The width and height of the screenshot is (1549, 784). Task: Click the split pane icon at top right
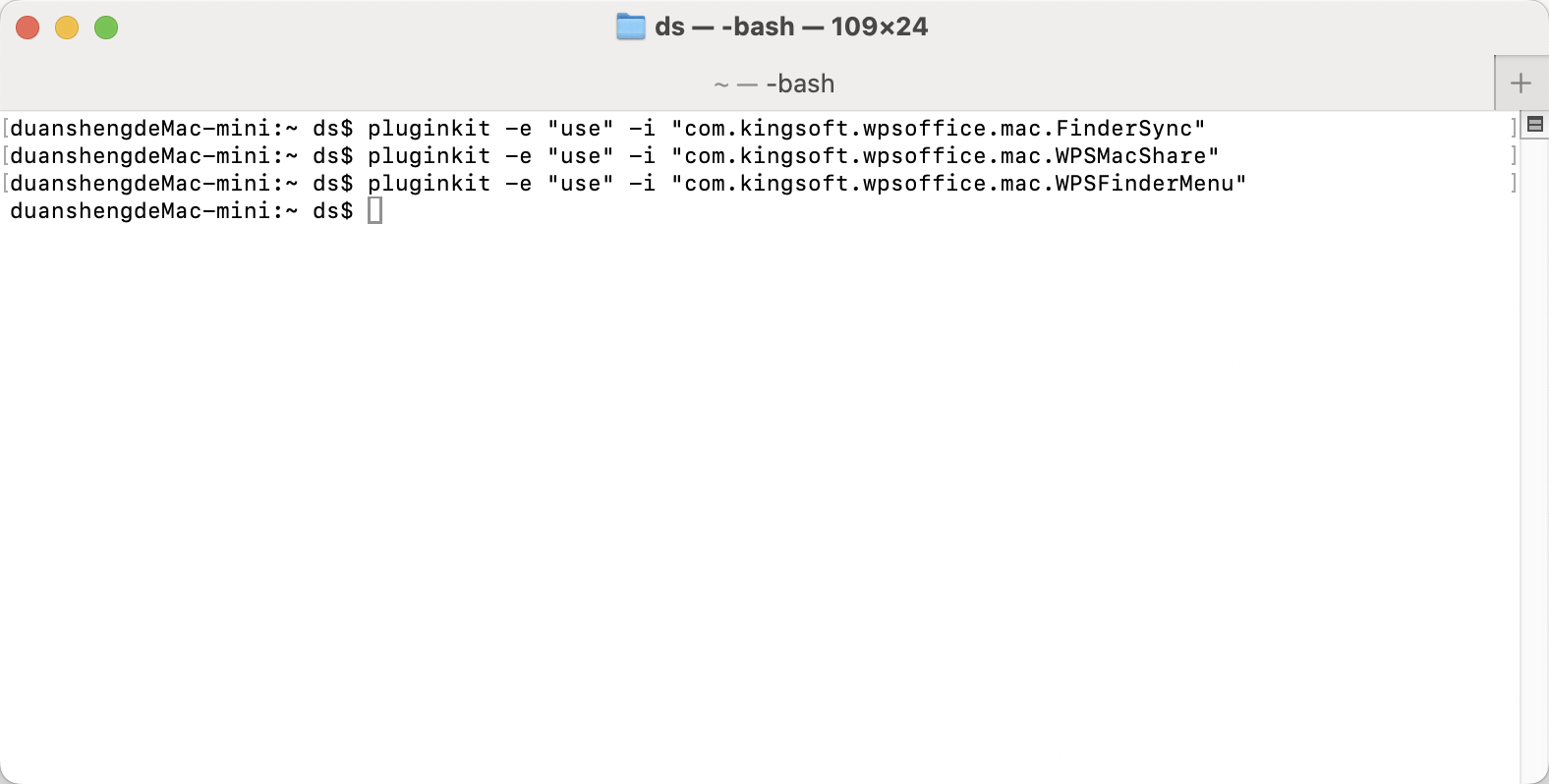click(x=1535, y=124)
